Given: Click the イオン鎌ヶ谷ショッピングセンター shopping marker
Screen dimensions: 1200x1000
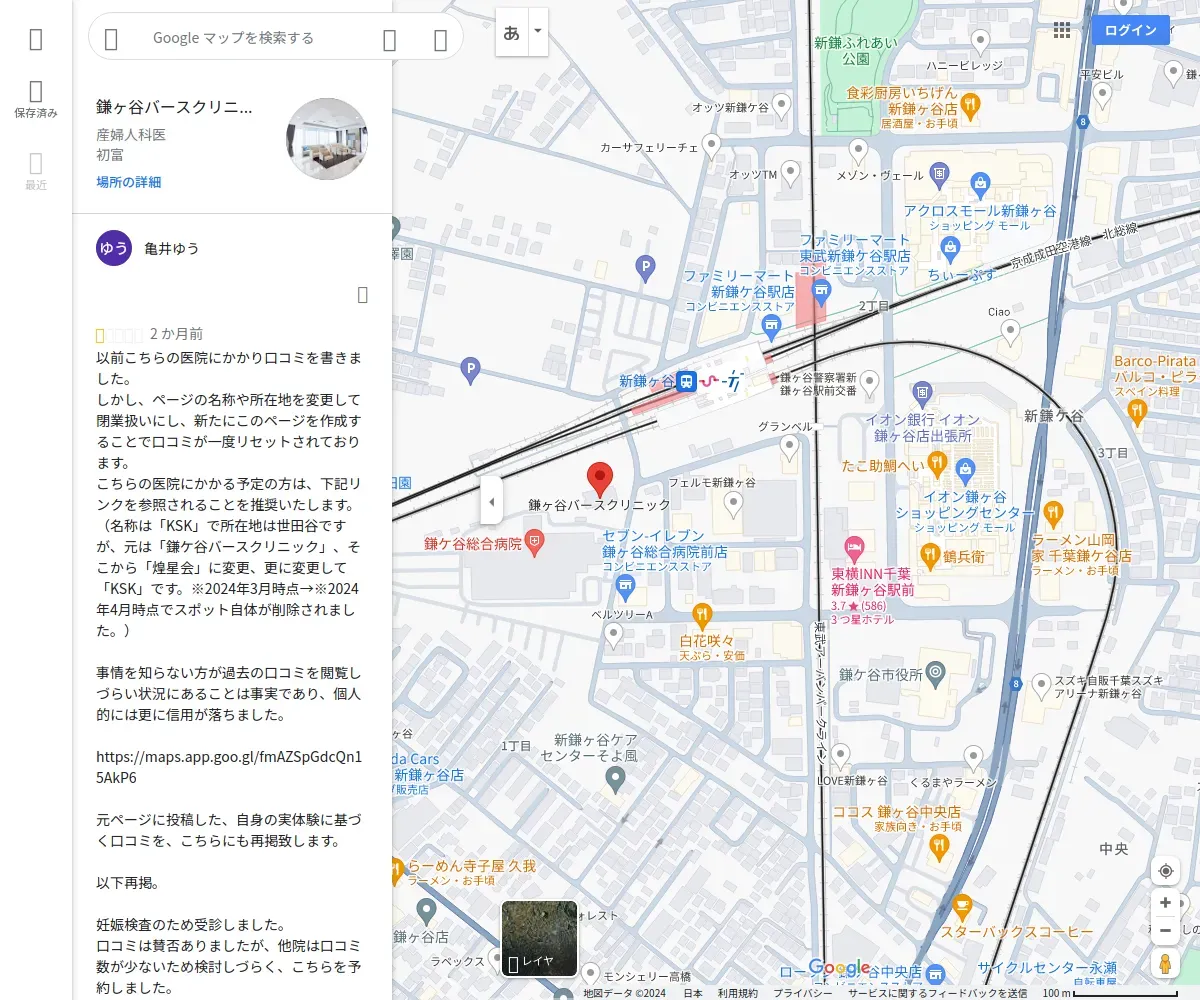Looking at the screenshot, I should (965, 469).
